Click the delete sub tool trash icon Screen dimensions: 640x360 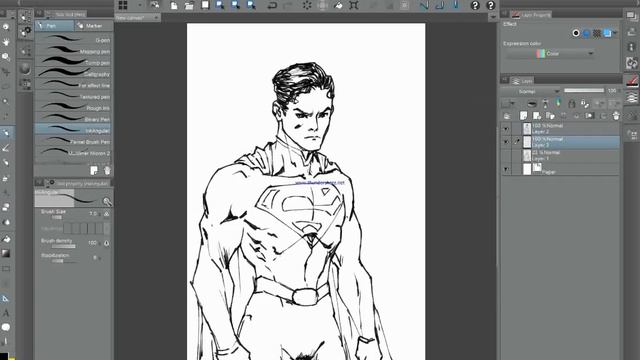(x=107, y=170)
